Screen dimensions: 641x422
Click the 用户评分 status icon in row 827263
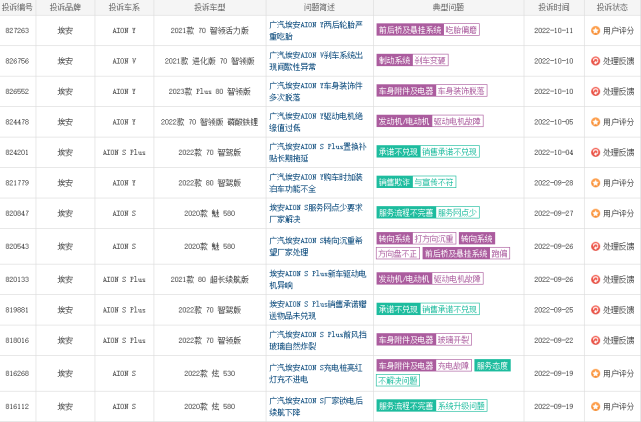595,30
